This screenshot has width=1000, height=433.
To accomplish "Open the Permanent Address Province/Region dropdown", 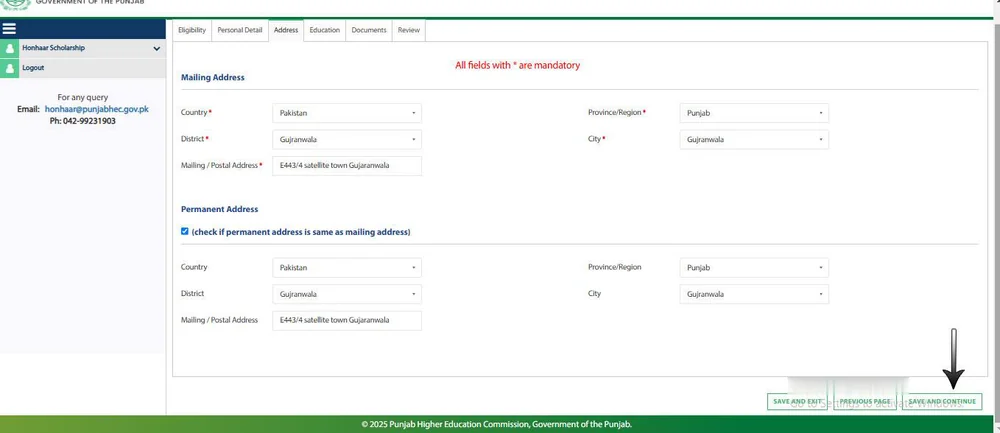I will point(754,268).
